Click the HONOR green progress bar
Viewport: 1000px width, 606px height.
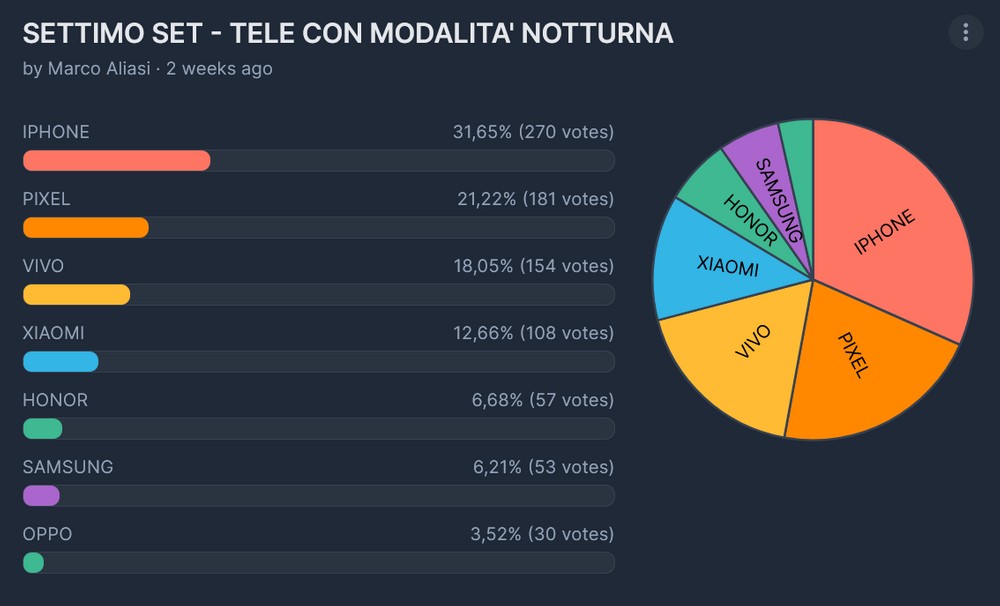click(43, 429)
